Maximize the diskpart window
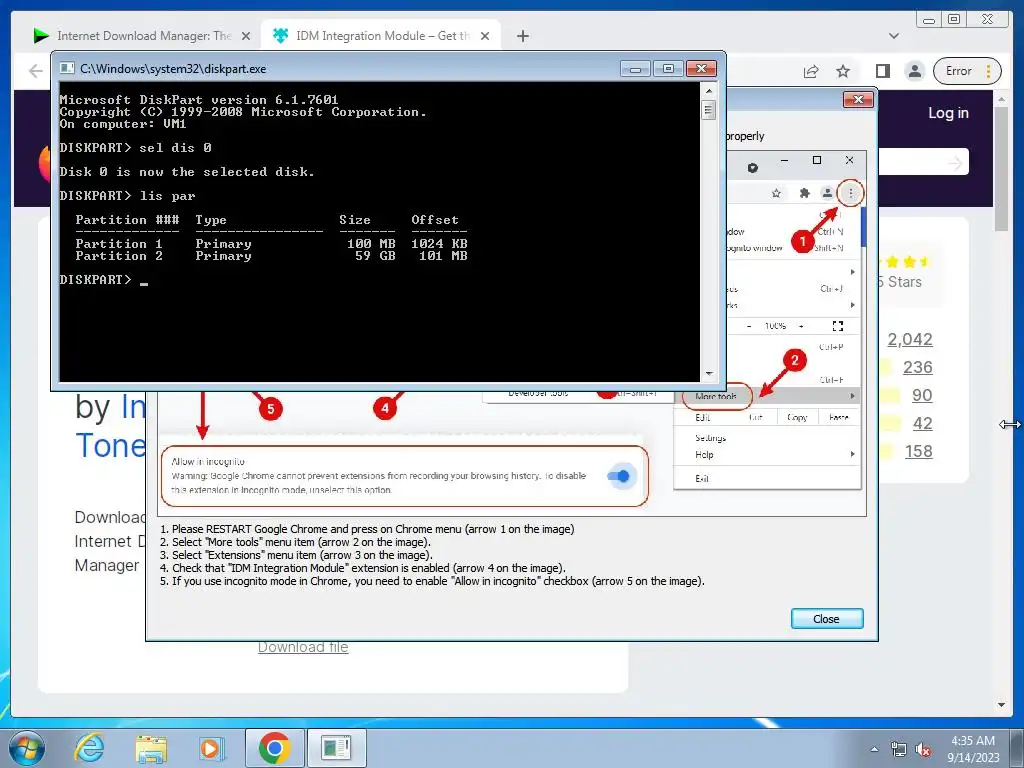The image size is (1024, 768). 668,69
